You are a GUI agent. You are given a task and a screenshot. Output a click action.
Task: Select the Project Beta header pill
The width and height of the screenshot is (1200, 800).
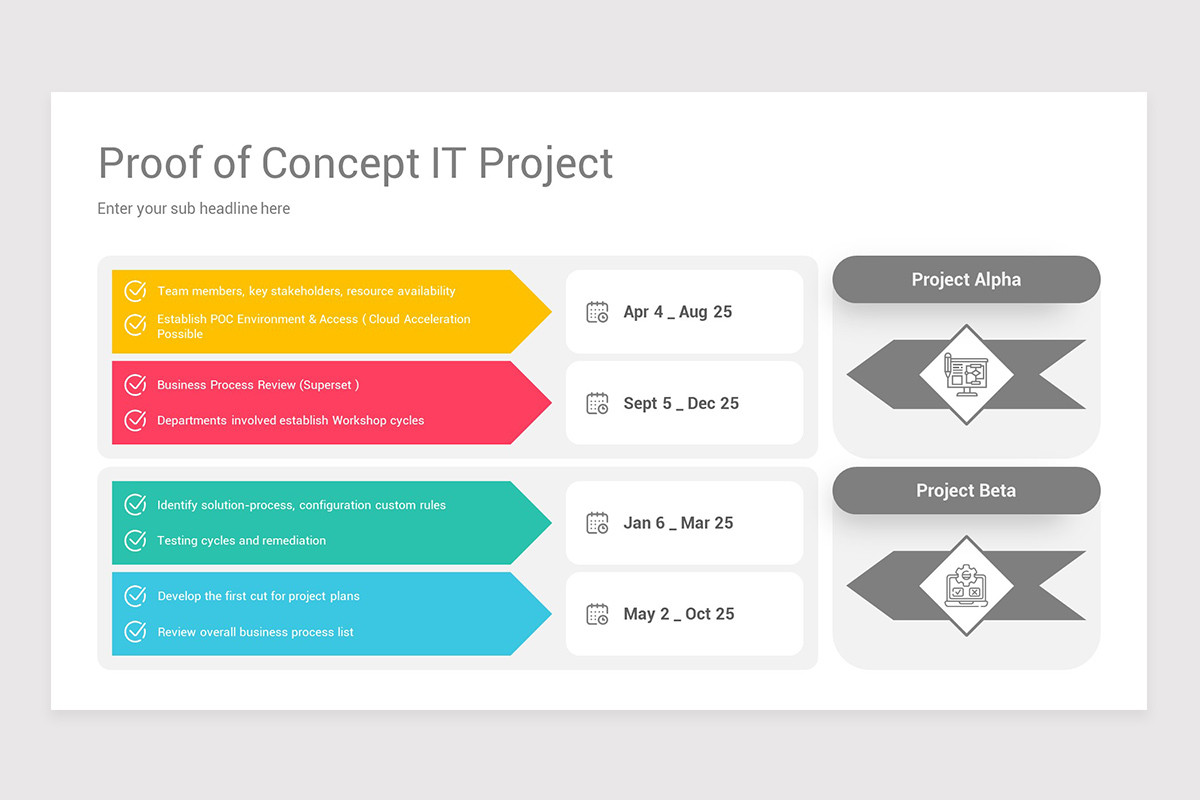(966, 491)
